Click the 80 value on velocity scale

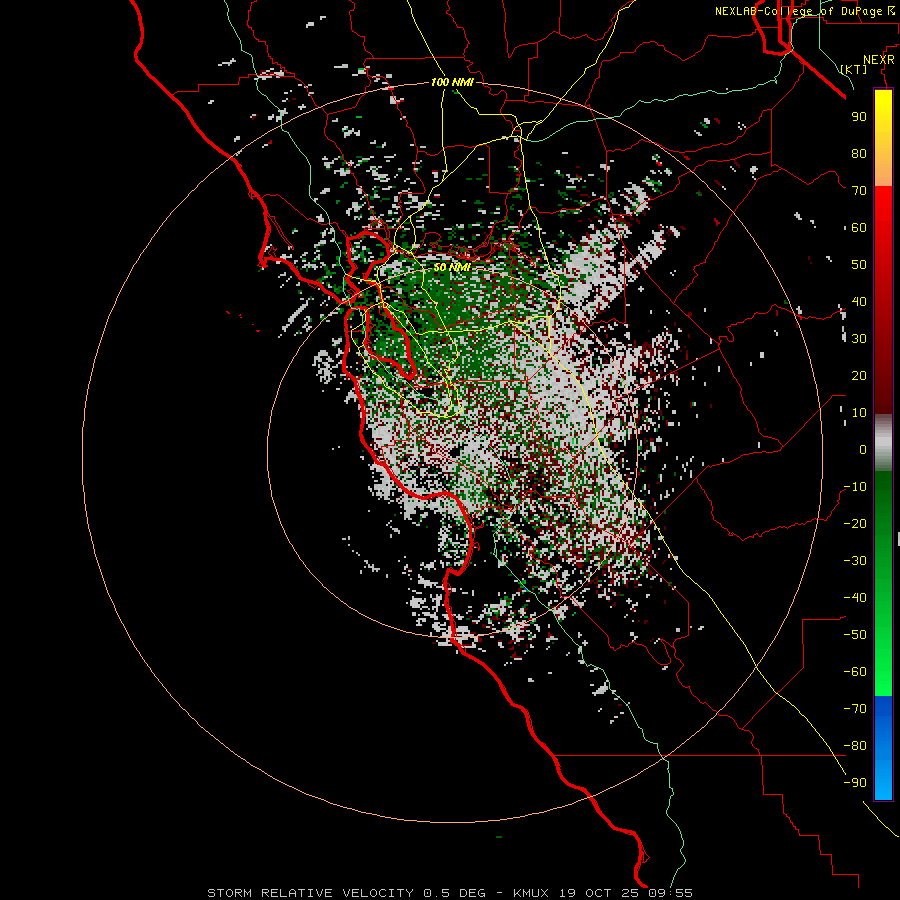pyautogui.click(x=859, y=153)
